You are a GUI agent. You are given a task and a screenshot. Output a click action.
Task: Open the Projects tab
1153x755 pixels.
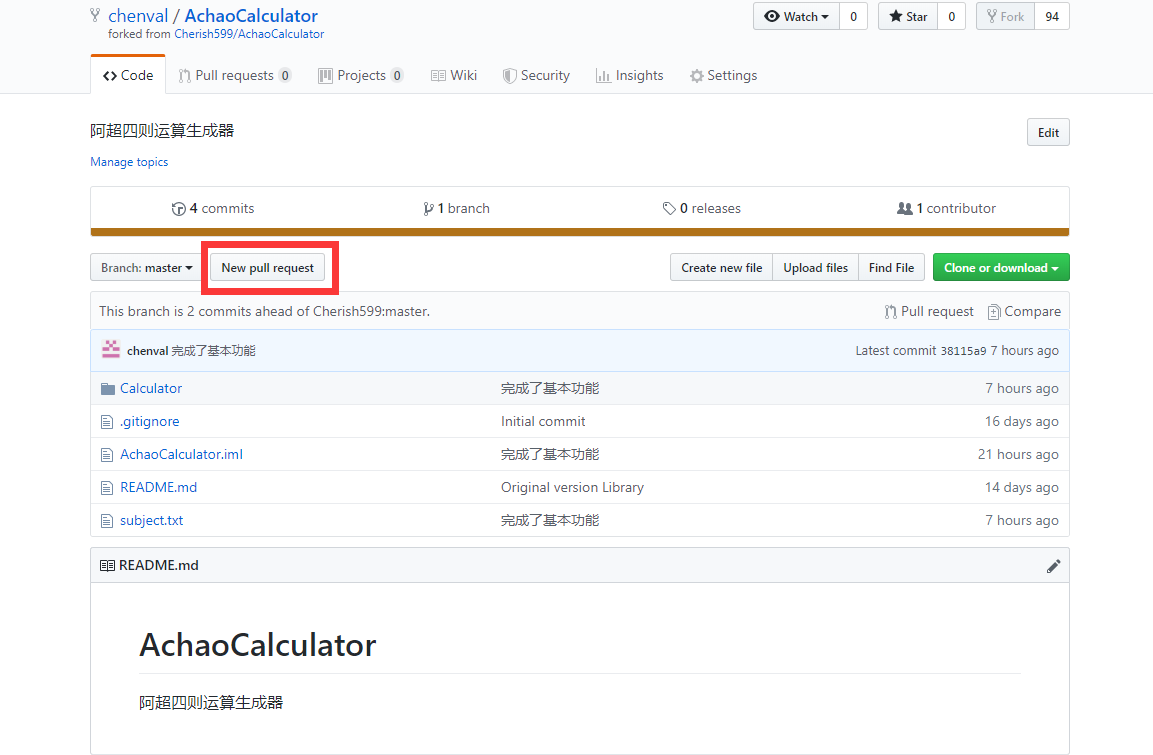[360, 75]
